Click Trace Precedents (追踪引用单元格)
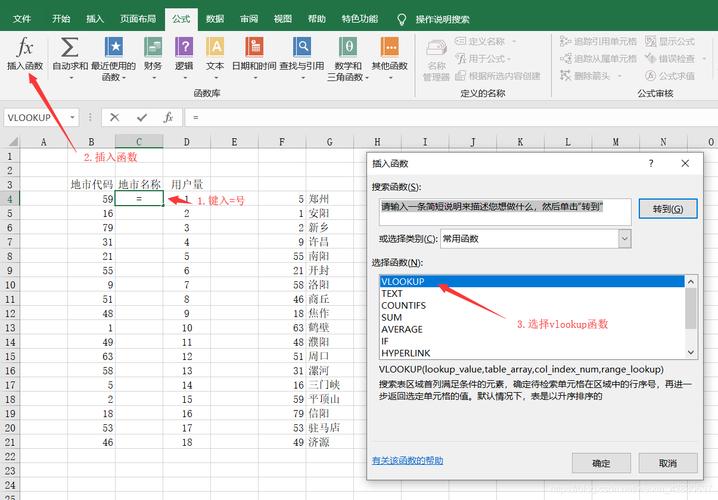The image size is (718, 500). pyautogui.click(x=598, y=41)
